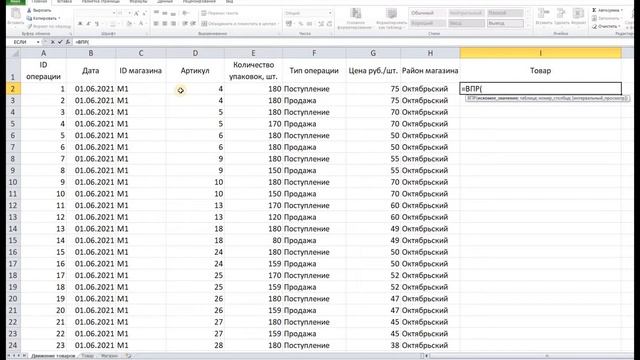The image size is (640, 360).
Task: Click the decrease indent icon
Action: pos(185,24)
